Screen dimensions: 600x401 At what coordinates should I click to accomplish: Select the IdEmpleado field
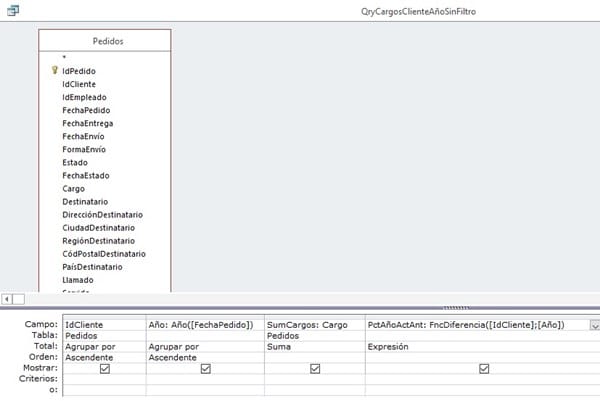coord(84,97)
